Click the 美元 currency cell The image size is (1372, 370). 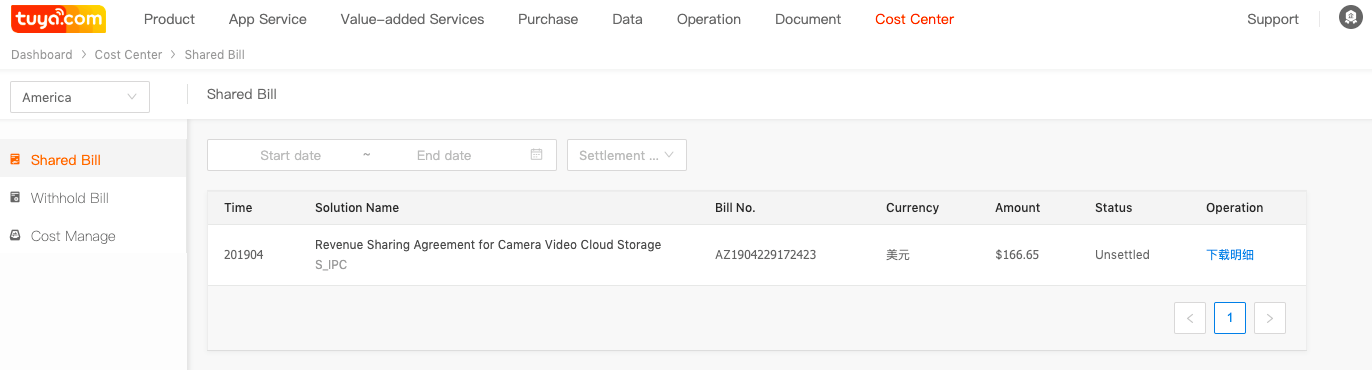[898, 255]
